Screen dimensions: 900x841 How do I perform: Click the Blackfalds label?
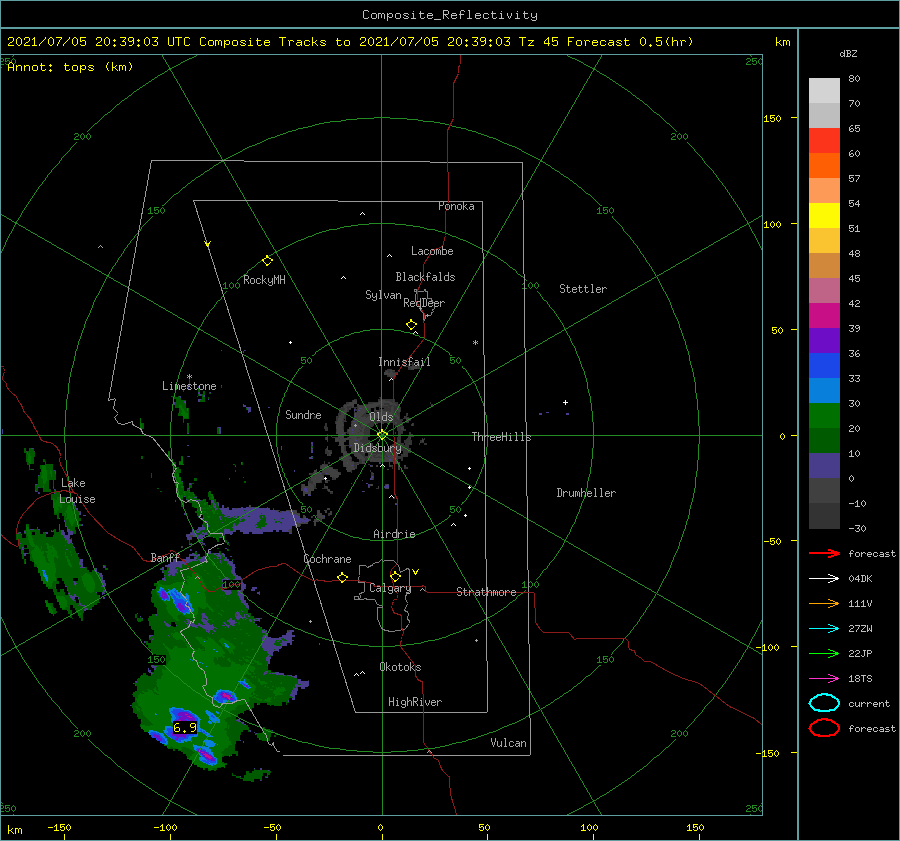425,277
